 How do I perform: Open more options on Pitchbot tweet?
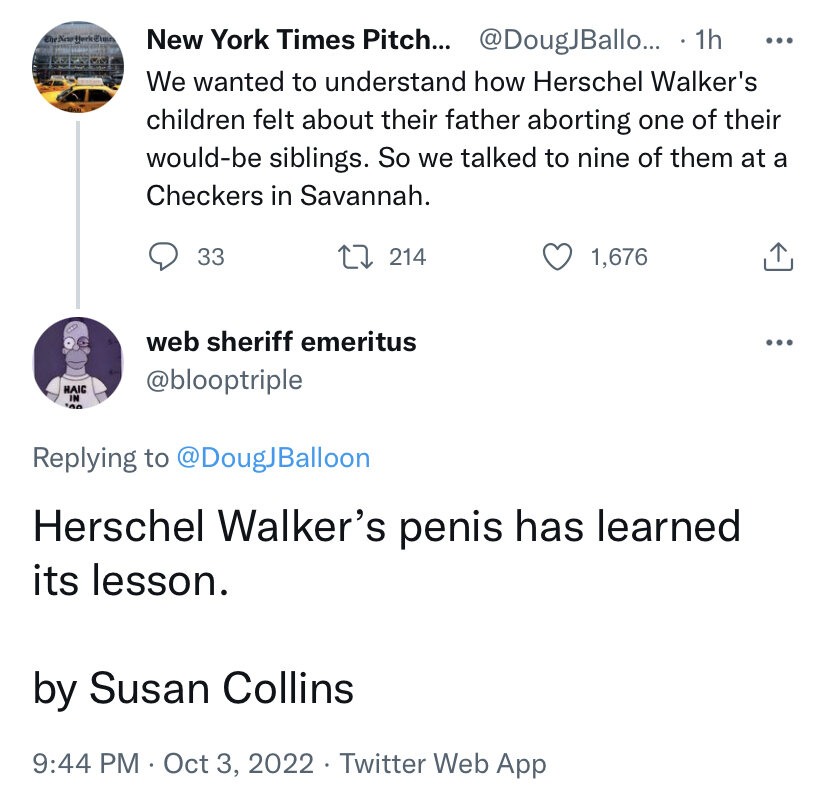[778, 42]
